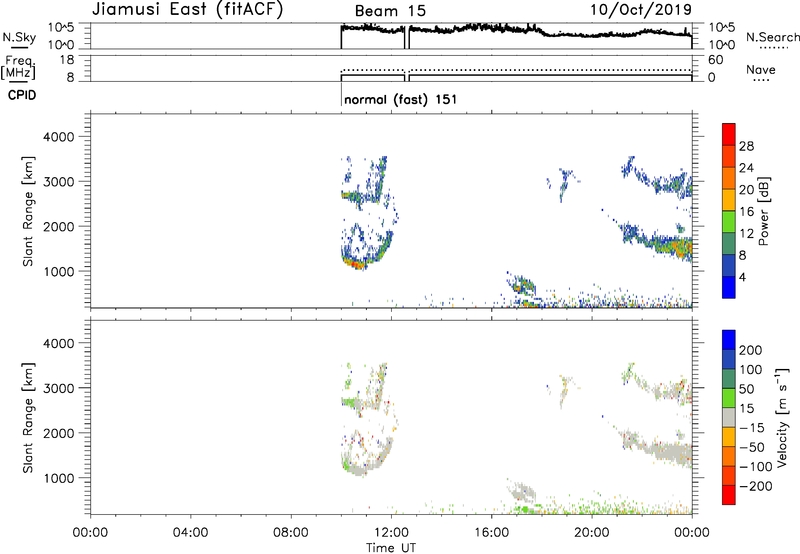Image resolution: width=800 pixels, height=554 pixels.
Task: Click the 'normal (fast) 151' text
Action: pos(401,99)
